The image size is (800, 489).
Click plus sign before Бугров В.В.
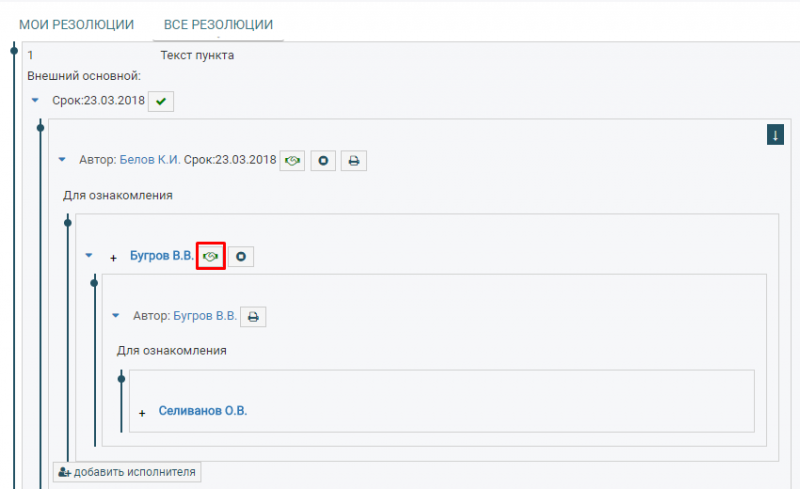point(113,258)
